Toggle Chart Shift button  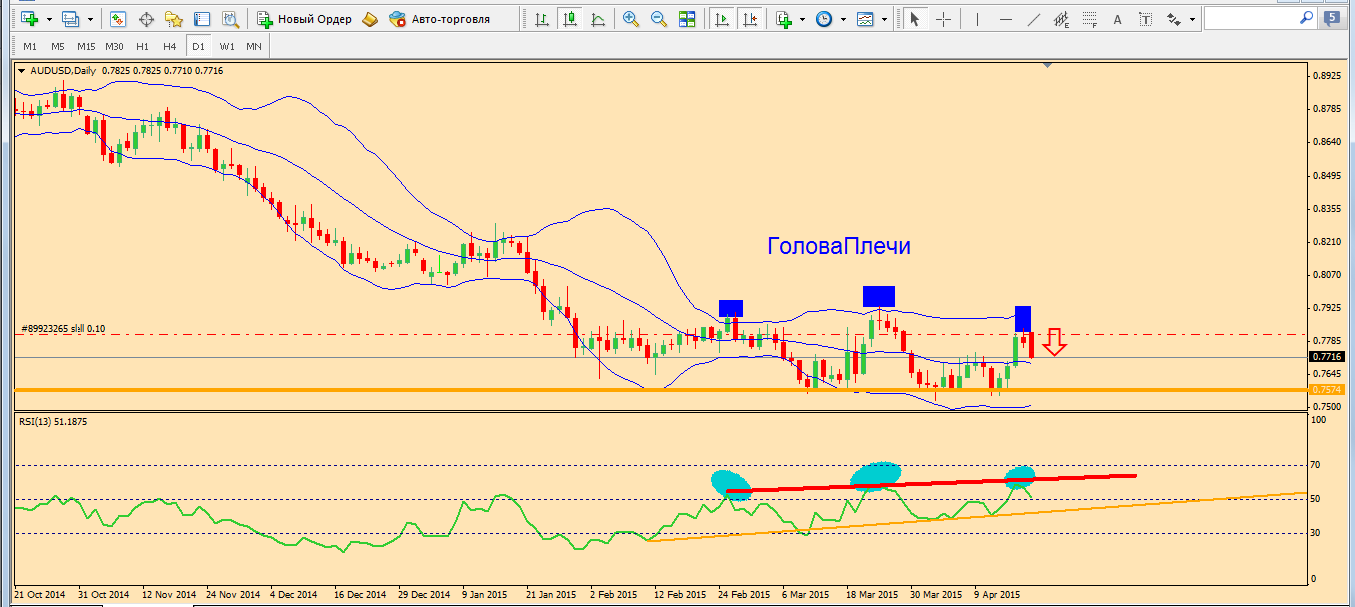[748, 18]
